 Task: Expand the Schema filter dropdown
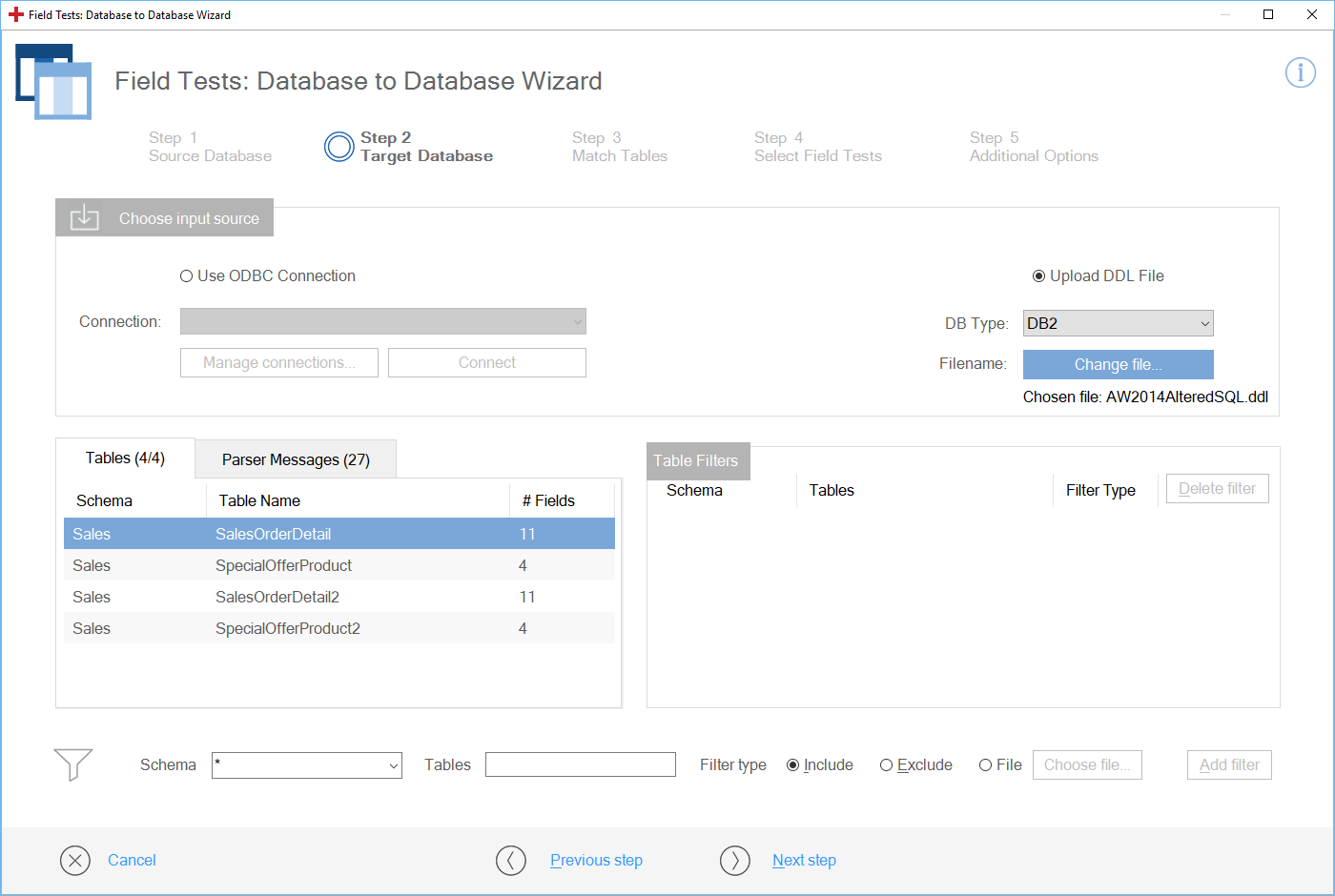(306, 765)
